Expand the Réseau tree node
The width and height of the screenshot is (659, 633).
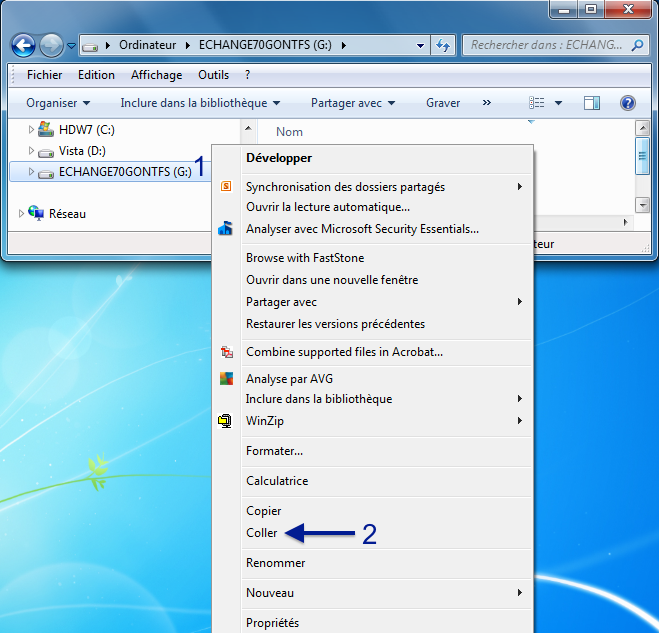pyautogui.click(x=21, y=214)
